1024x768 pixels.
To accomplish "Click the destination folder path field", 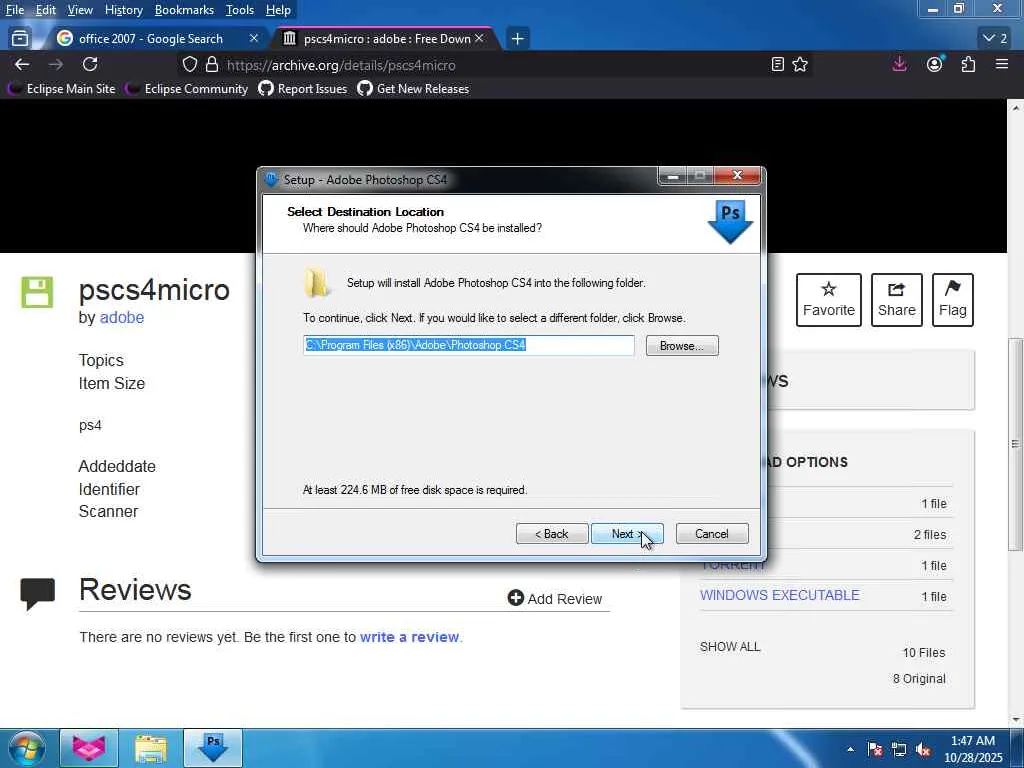I will 468,345.
